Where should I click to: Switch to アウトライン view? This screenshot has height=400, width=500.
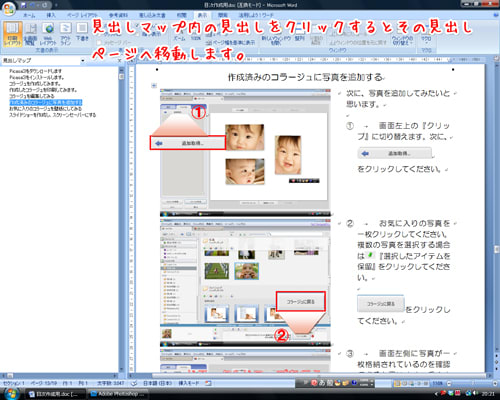click(65, 34)
